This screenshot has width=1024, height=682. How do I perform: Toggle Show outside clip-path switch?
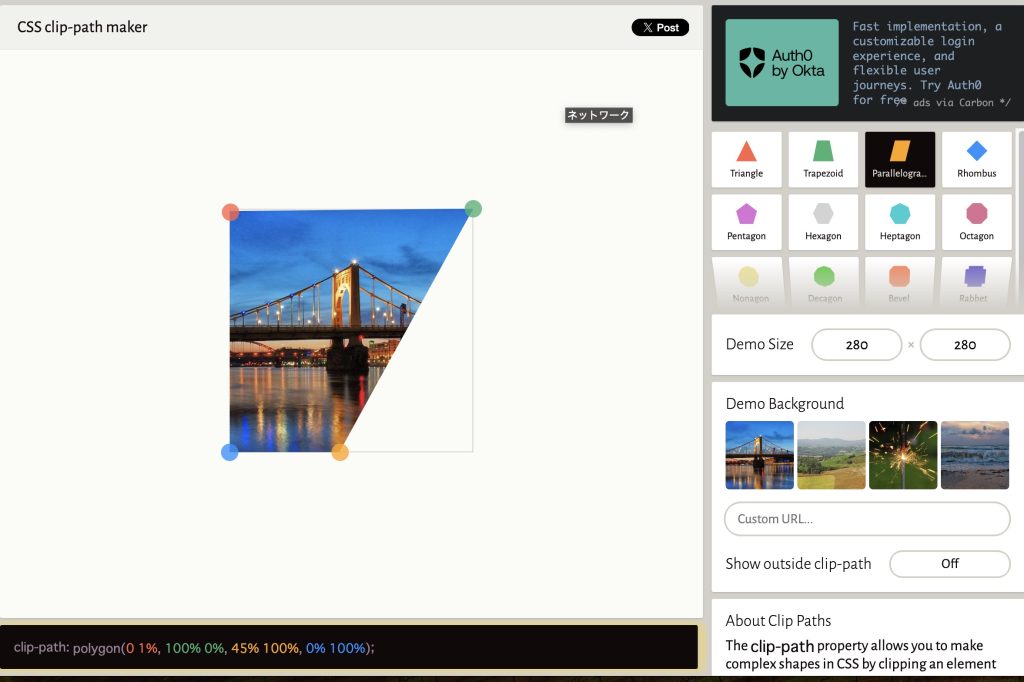[x=949, y=564]
